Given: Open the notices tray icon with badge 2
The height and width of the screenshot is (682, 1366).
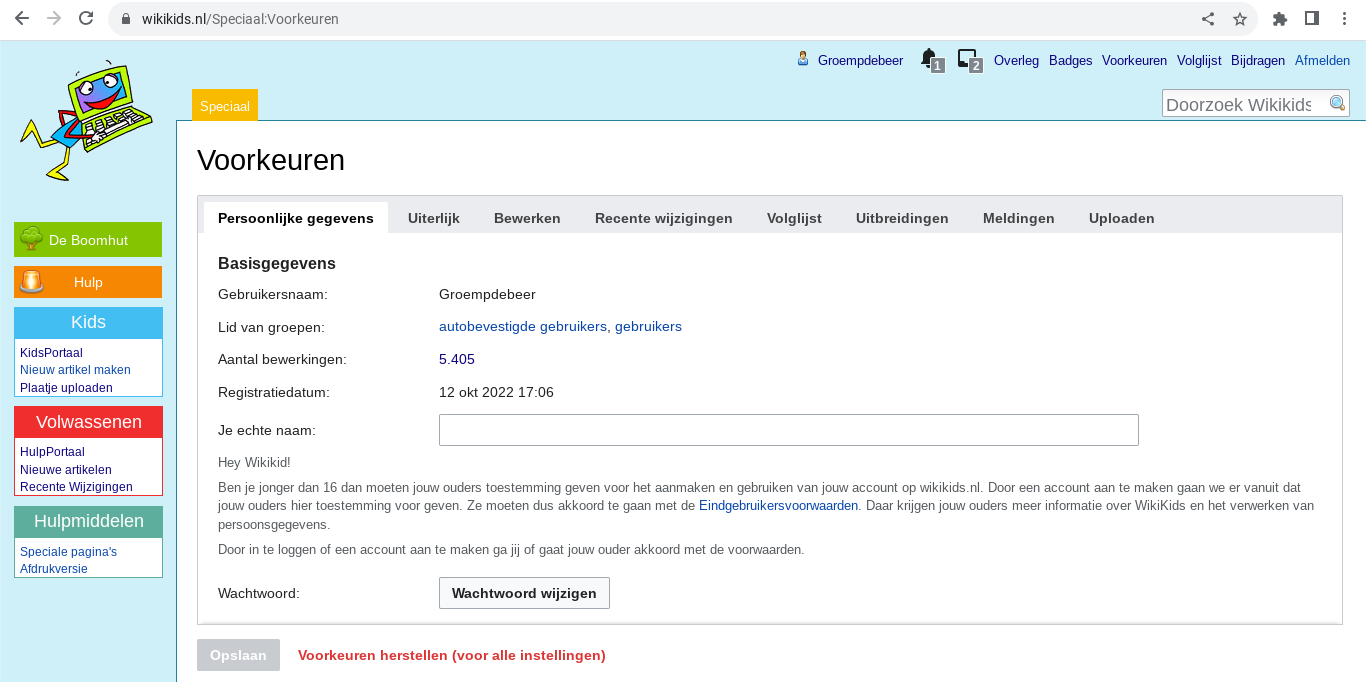Looking at the screenshot, I should (x=969, y=60).
